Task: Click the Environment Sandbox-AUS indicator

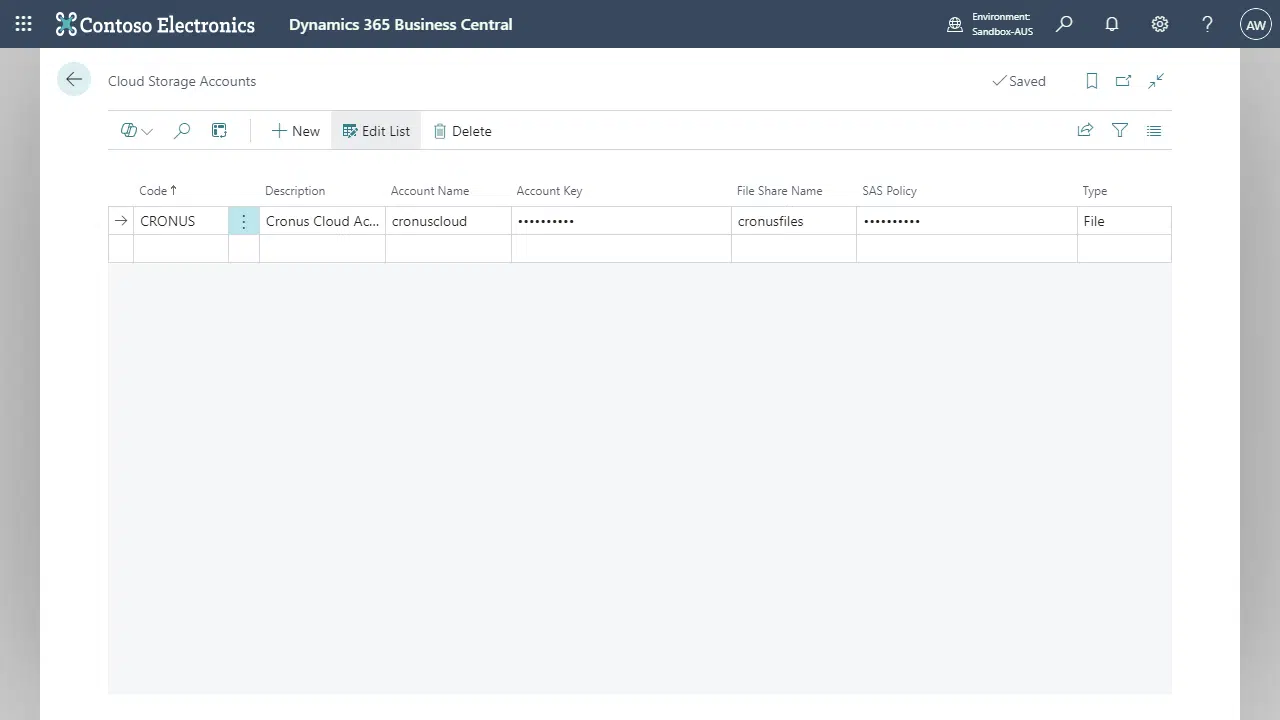Action: click(989, 24)
